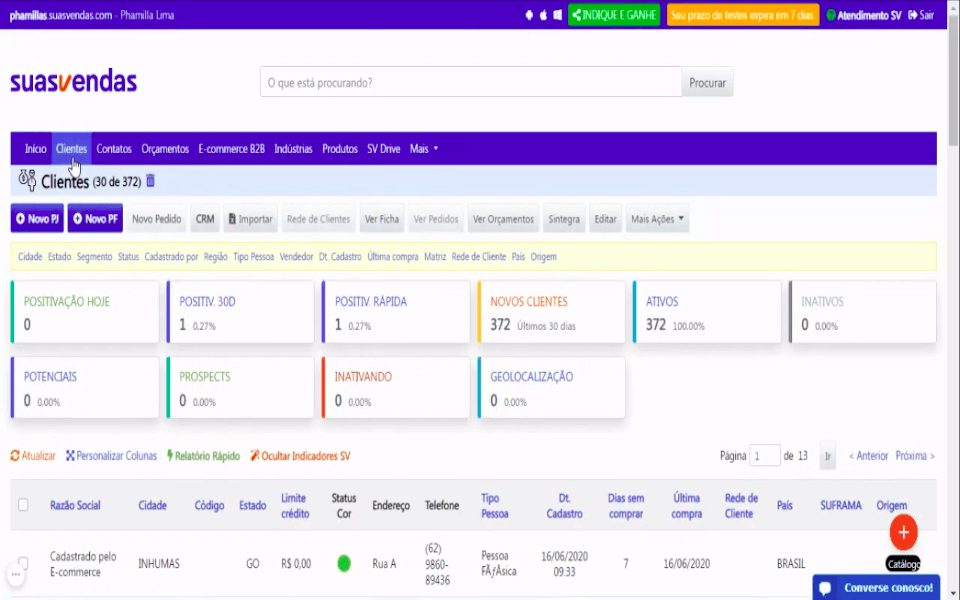Filter by Última compra in filter bar
This screenshot has width=960, height=600.
(393, 257)
